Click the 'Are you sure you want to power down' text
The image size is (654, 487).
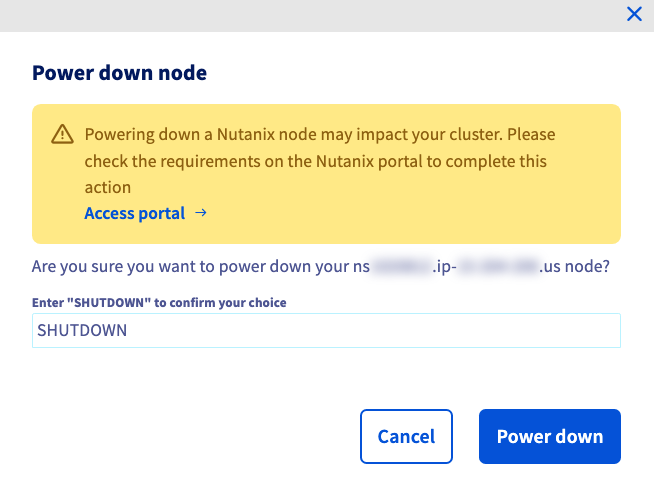point(321,266)
